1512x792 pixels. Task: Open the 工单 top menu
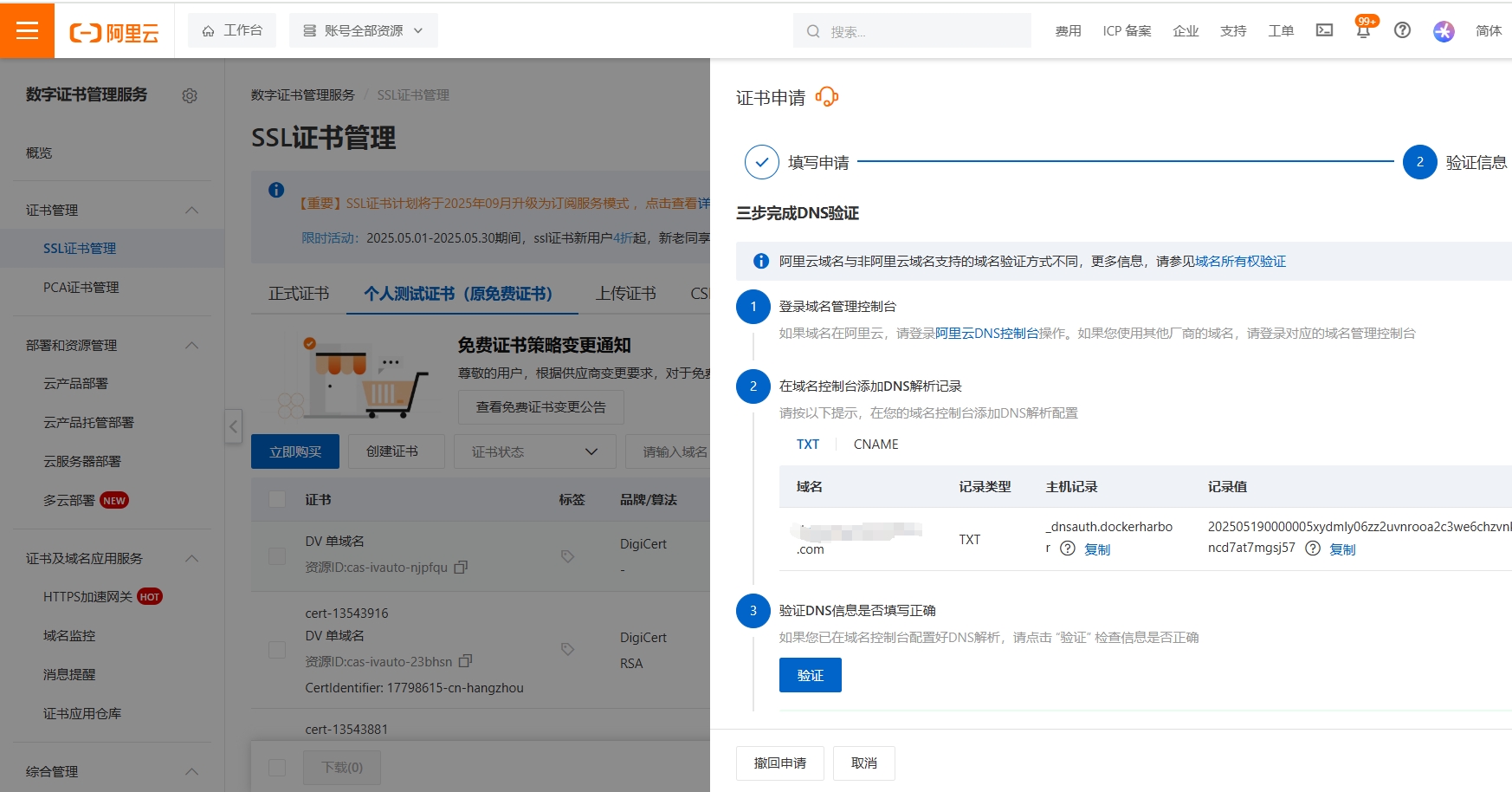pyautogui.click(x=1281, y=31)
